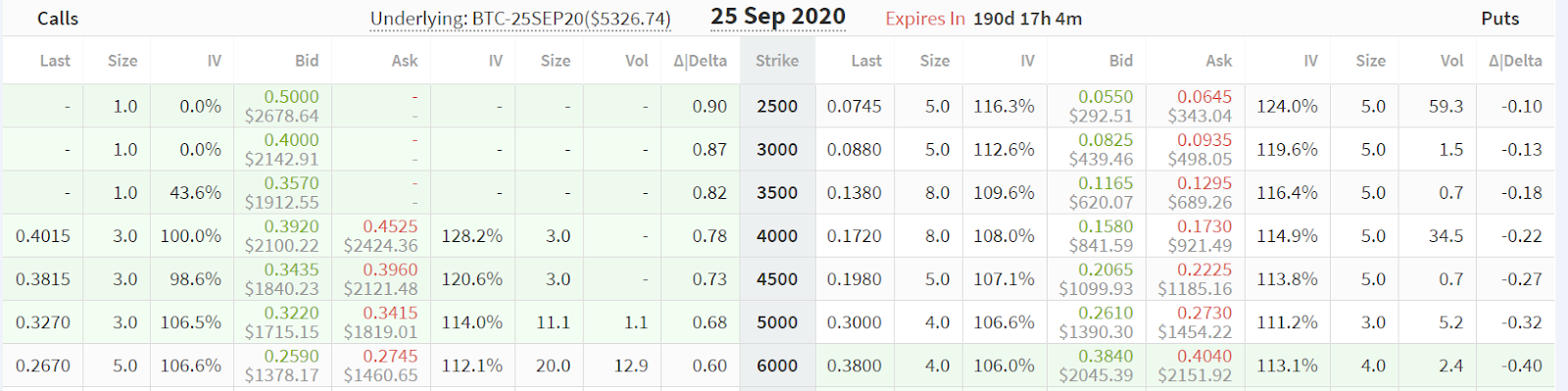
Task: Click the puts Vol column header
Action: point(1452,61)
